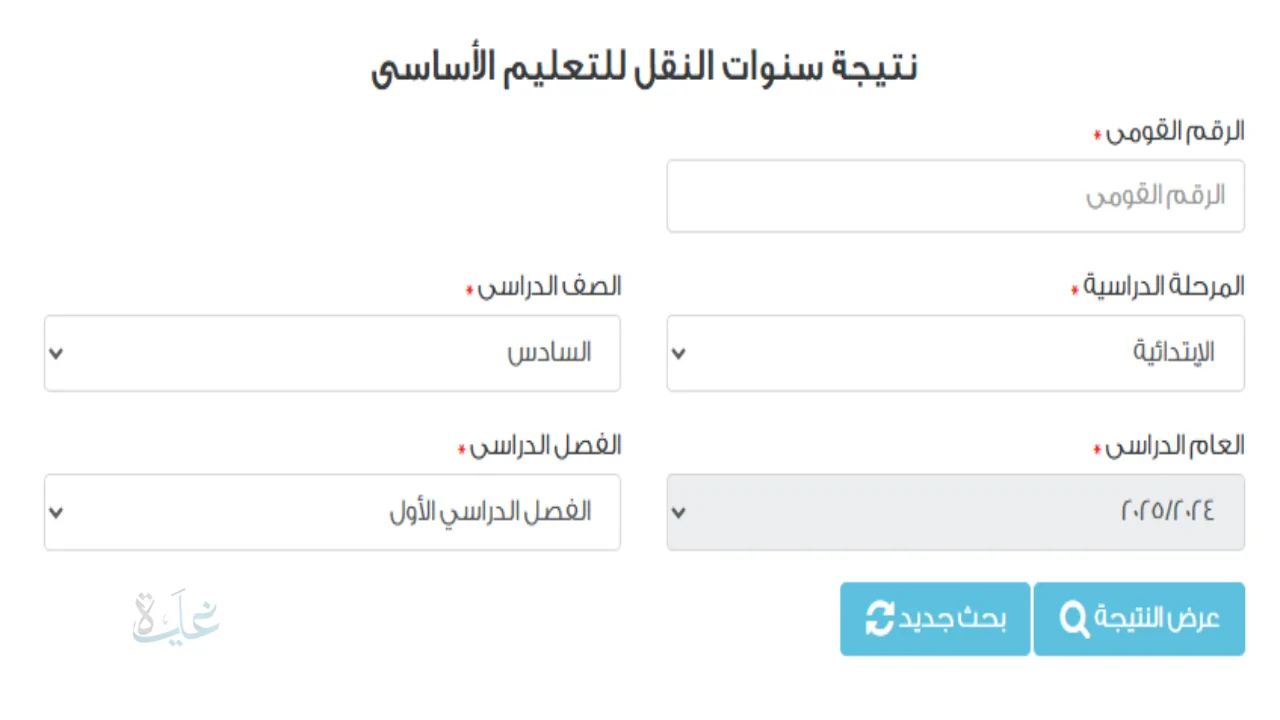Open the المرحلة الدراسية dropdown showing الإبتدائية

[955, 353]
